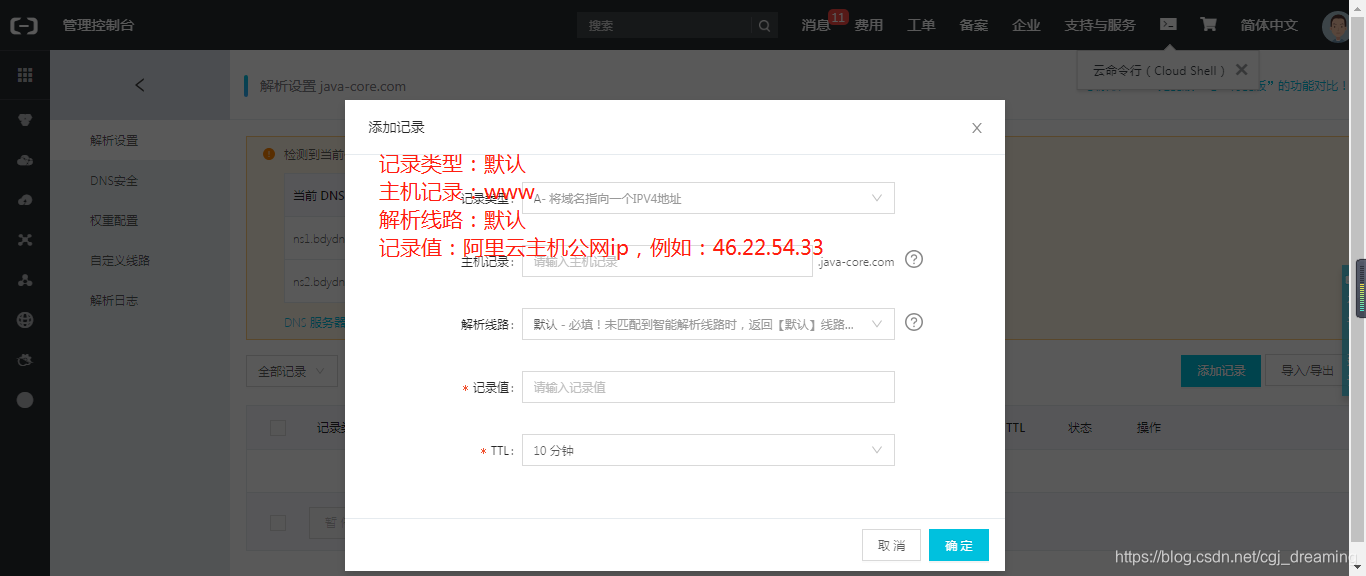Click the 操作 column header

[1149, 427]
